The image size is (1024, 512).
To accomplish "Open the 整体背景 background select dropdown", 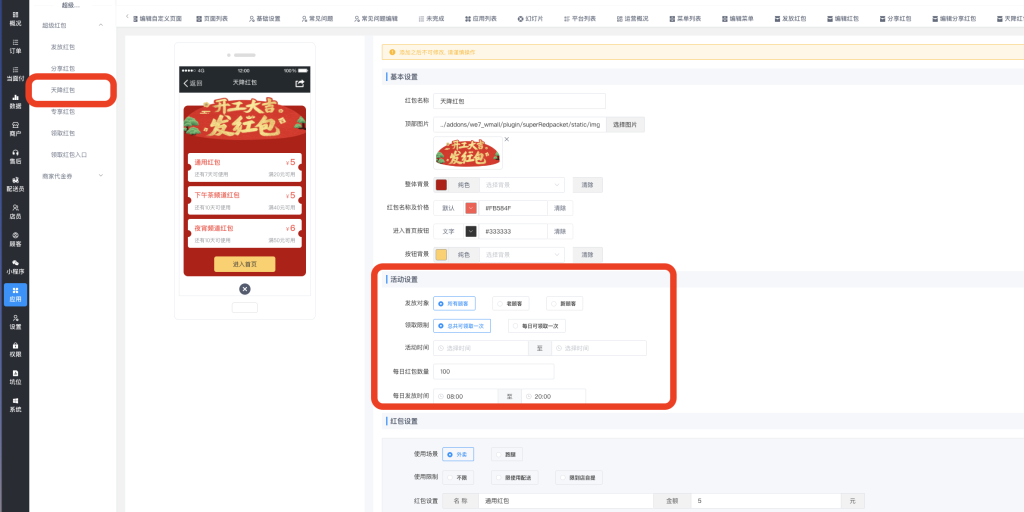I will point(524,185).
